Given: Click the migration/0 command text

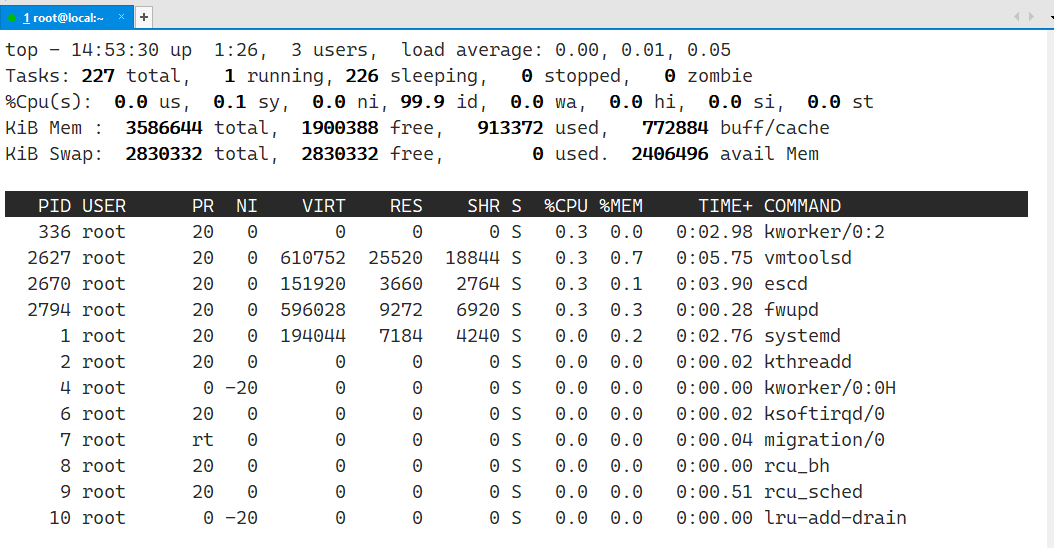Looking at the screenshot, I should [824, 440].
